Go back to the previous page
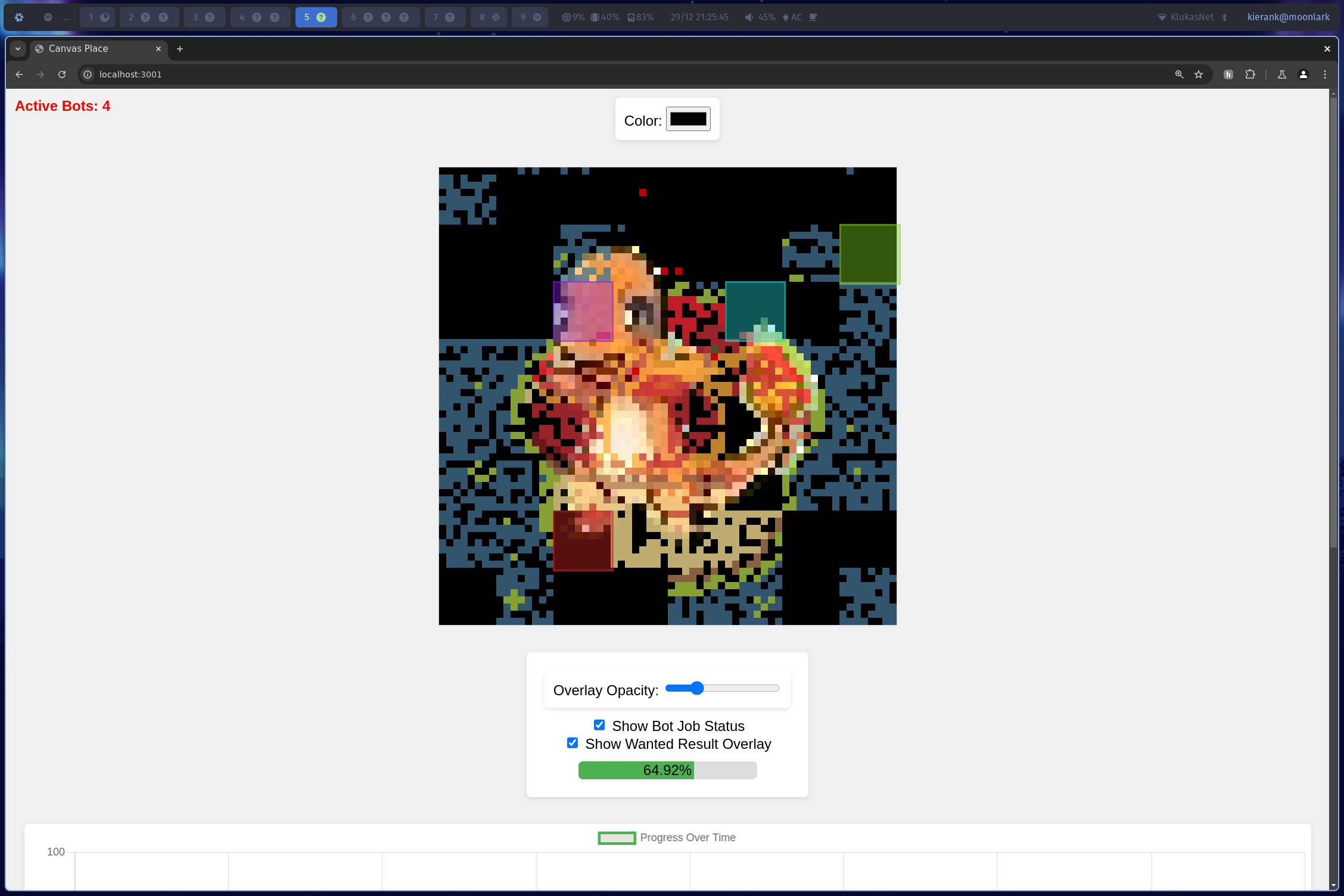 click(19, 74)
